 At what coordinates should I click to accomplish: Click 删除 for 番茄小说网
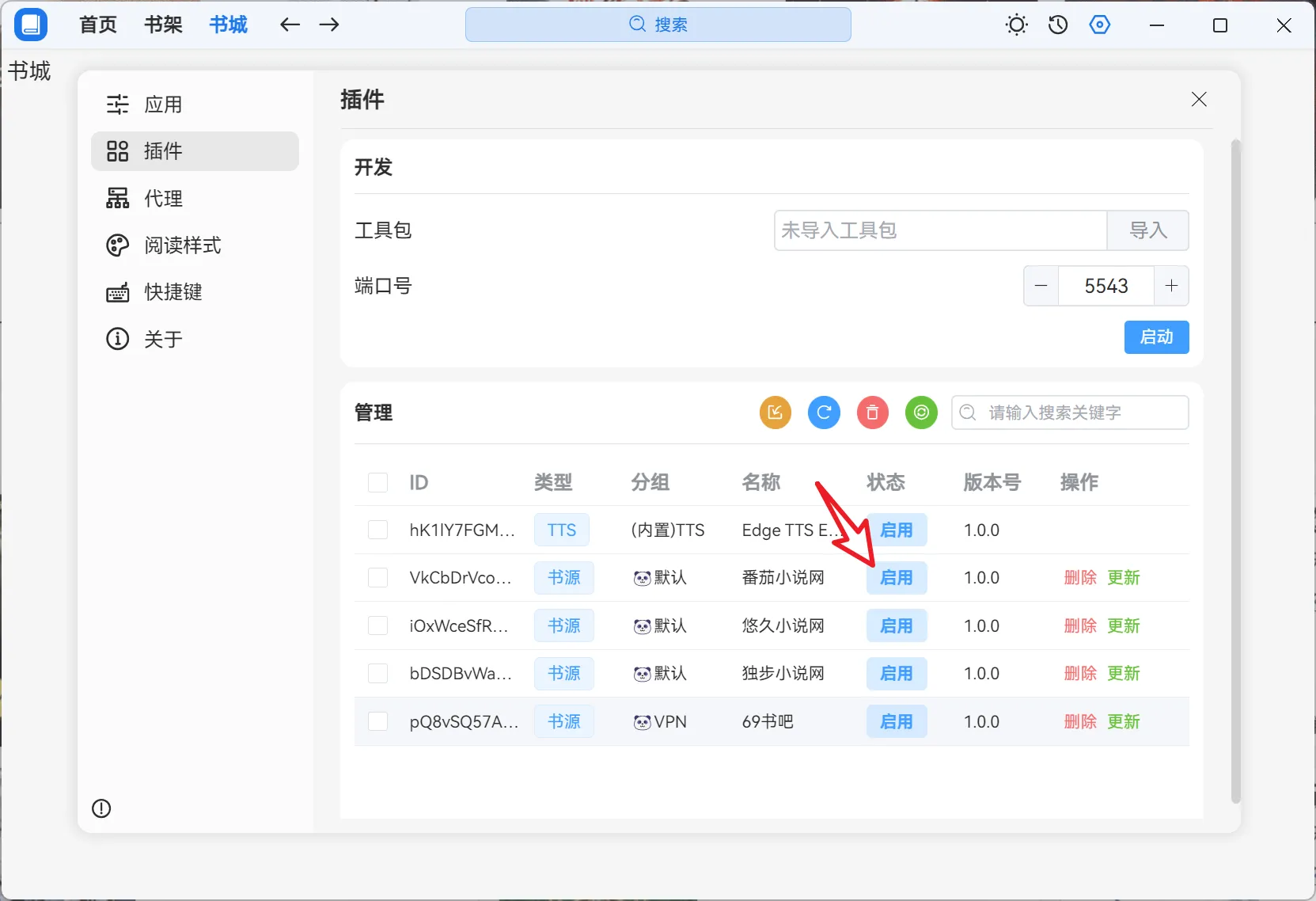(x=1080, y=577)
